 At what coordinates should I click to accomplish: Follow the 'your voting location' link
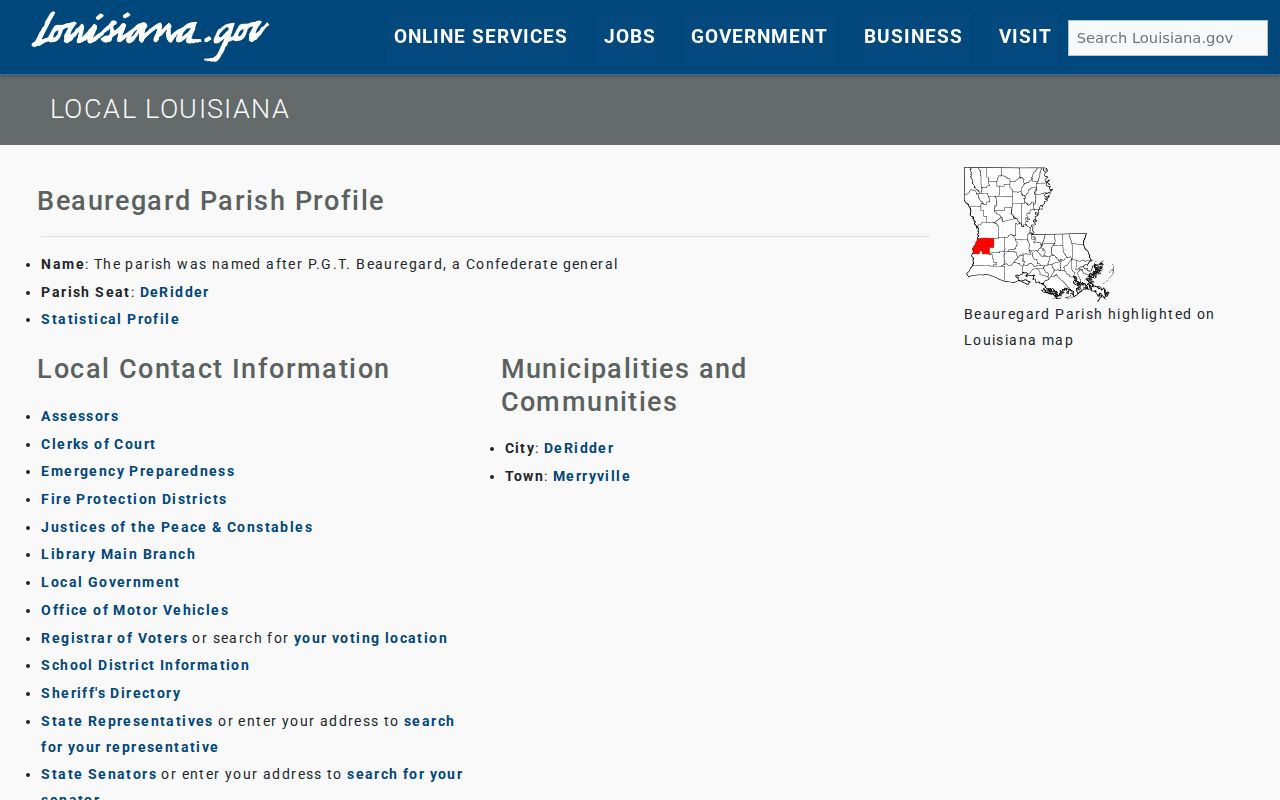tap(371, 638)
